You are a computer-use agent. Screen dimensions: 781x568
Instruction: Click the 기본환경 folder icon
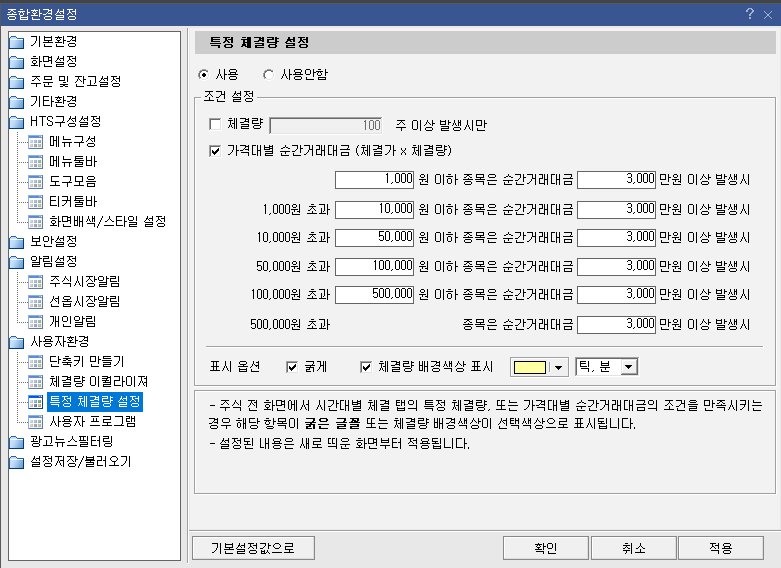(16, 42)
